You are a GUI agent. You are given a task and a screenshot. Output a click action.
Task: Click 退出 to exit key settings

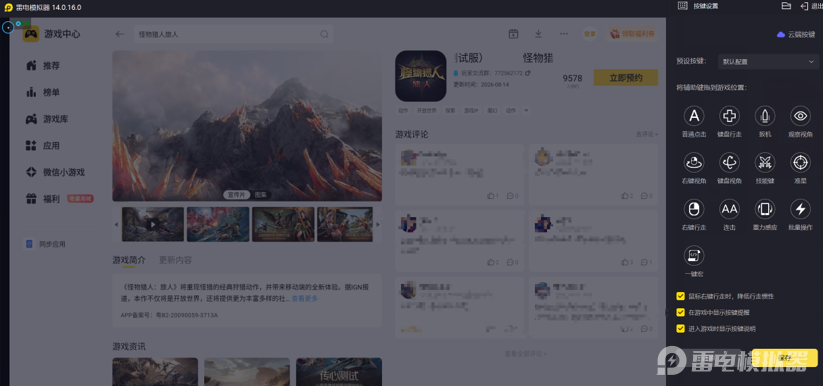(x=811, y=6)
